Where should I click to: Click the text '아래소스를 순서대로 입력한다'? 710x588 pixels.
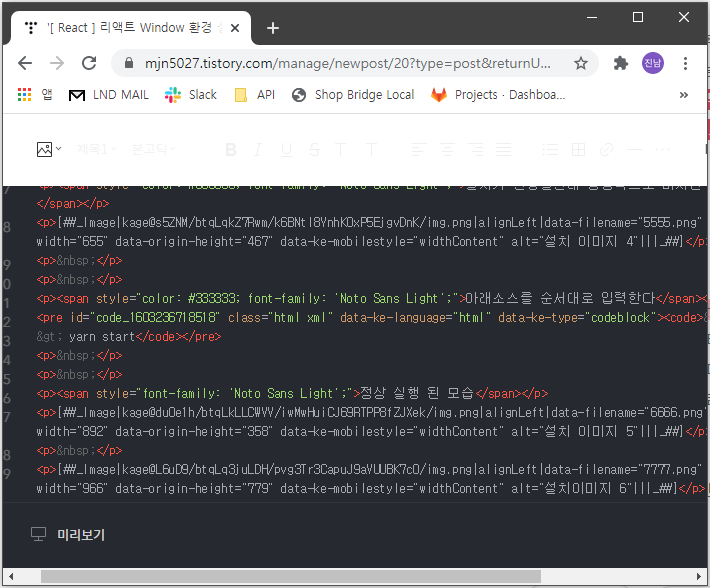point(560,298)
